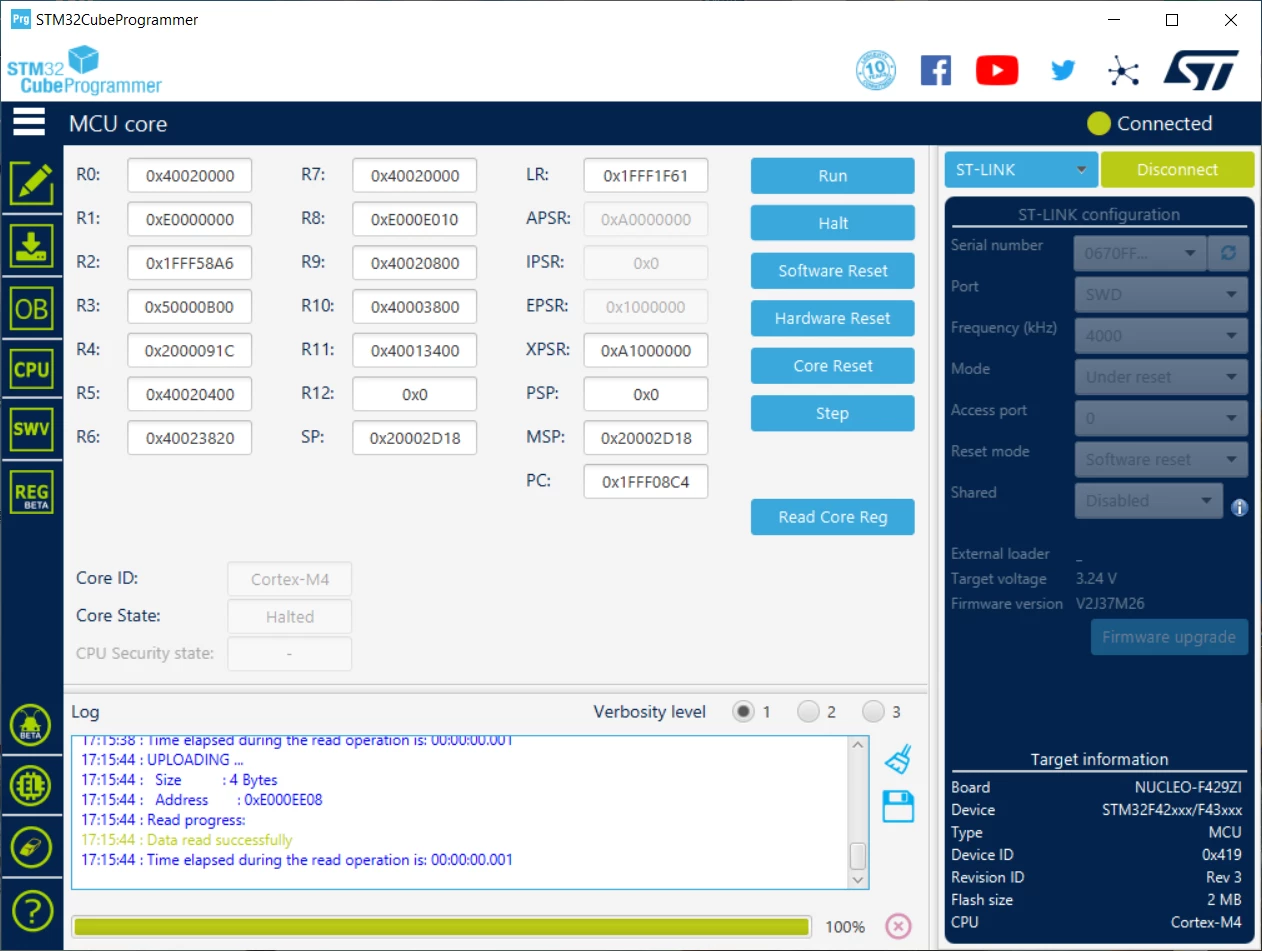Open the Port SWD dropdown
Screen dimensions: 1262x951
pos(1161,295)
